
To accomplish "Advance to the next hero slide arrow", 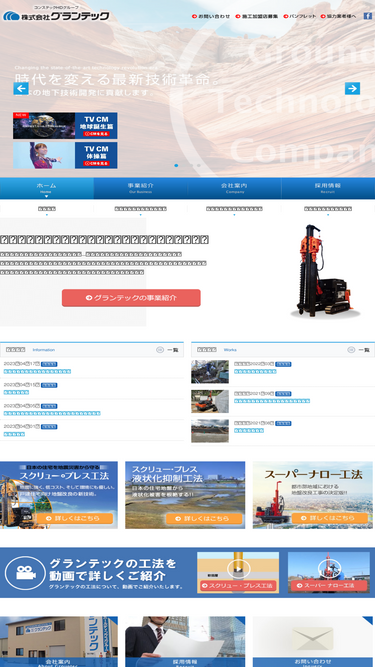I will click(x=352, y=88).
